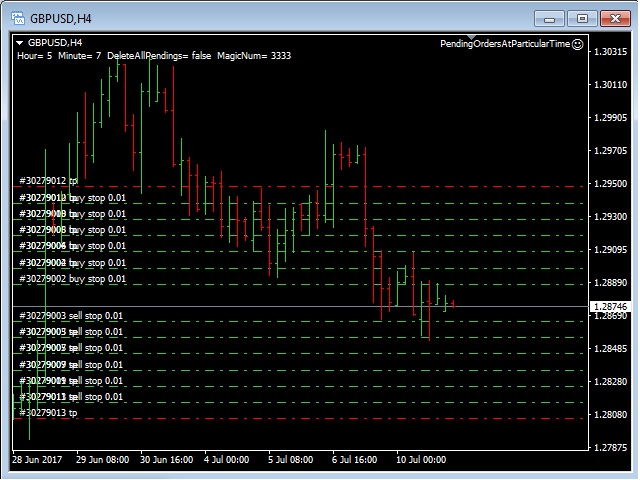This screenshot has width=640, height=480.
Task: Click the chart window icon in title bar
Action: pos(17,18)
